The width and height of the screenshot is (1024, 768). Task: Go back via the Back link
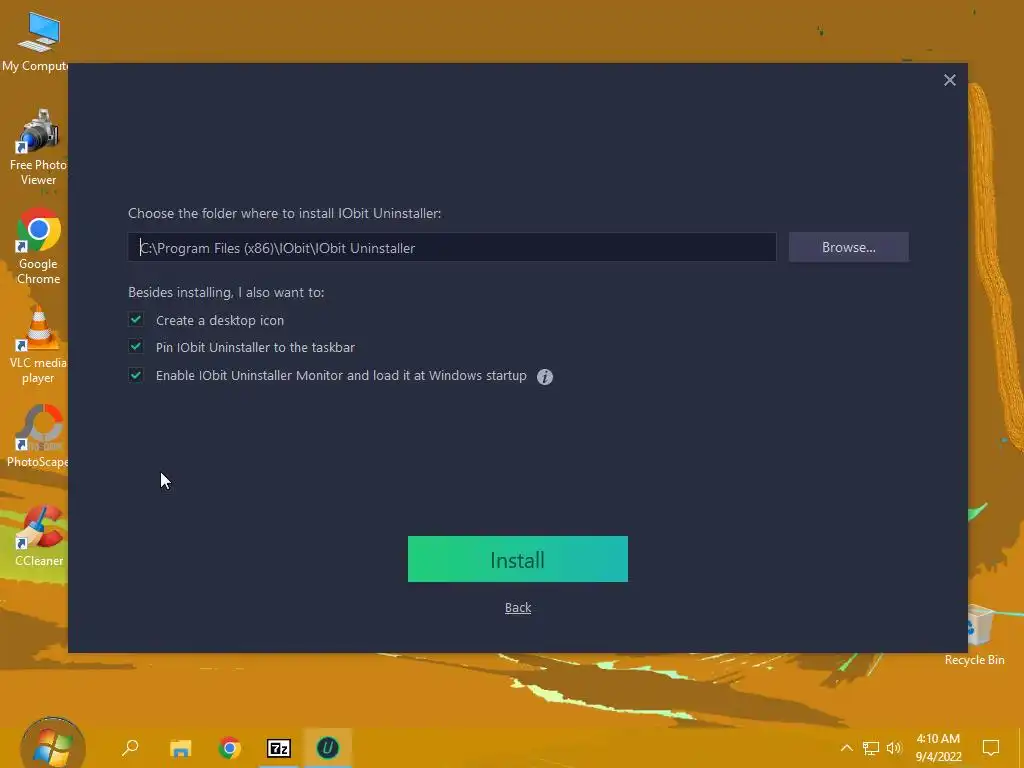pyautogui.click(x=518, y=607)
